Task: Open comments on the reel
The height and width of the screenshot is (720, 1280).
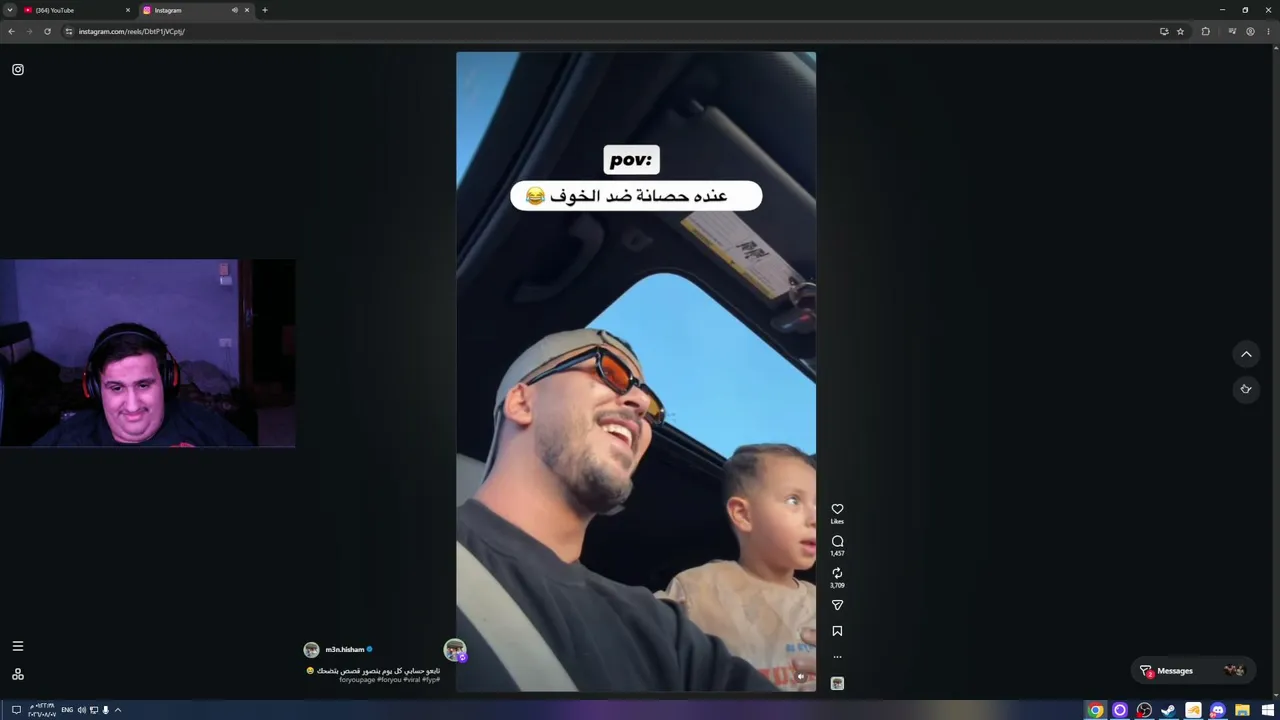Action: (837, 541)
